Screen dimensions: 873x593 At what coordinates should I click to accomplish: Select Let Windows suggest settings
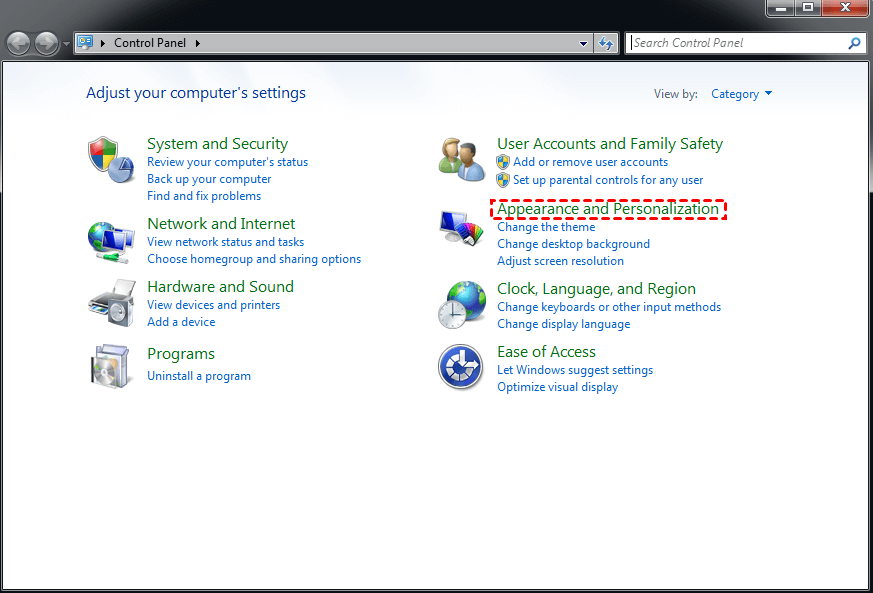(x=575, y=370)
